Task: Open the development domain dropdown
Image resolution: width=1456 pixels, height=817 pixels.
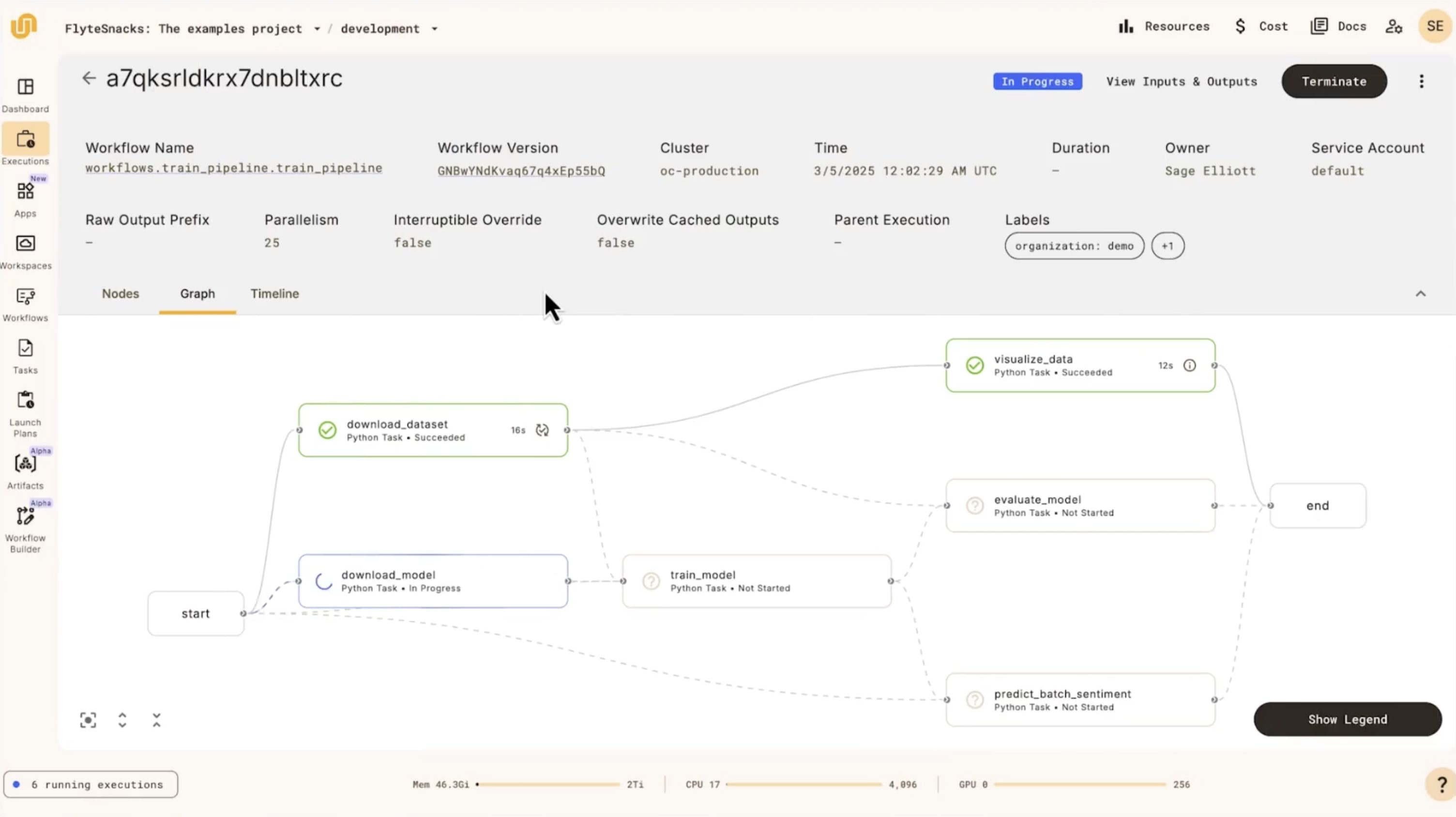Action: point(435,29)
